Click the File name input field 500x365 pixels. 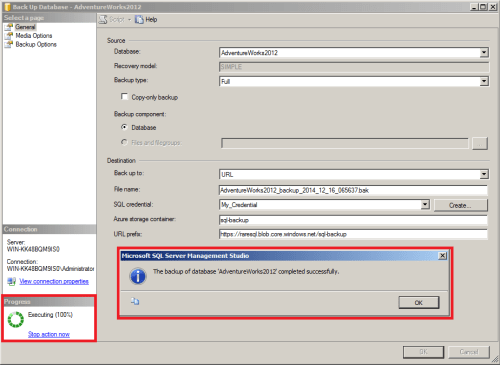coord(353,190)
